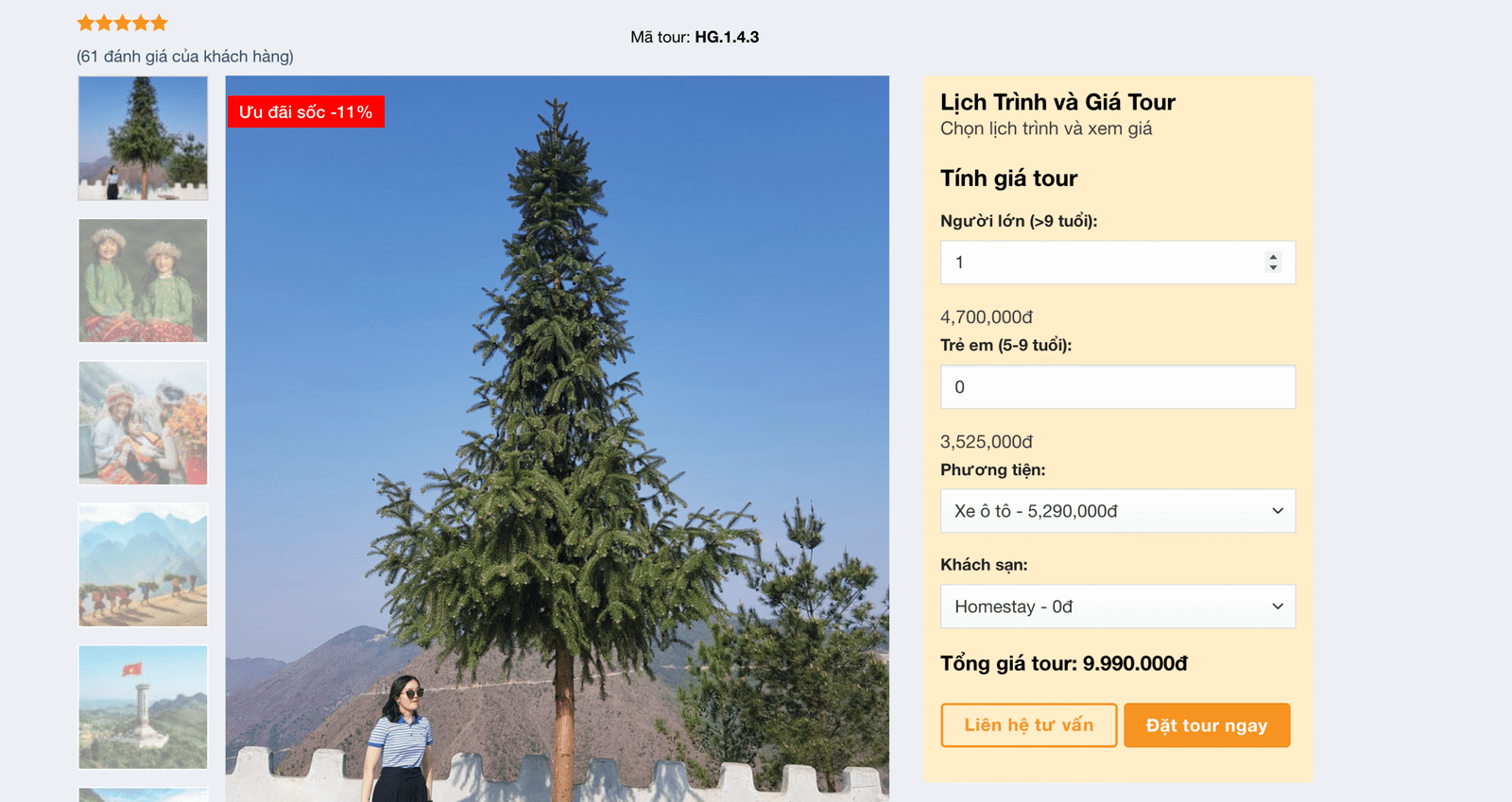Click the Ưu đãi sốc -11% badge
The height and width of the screenshot is (802, 1512).
pyautogui.click(x=305, y=111)
